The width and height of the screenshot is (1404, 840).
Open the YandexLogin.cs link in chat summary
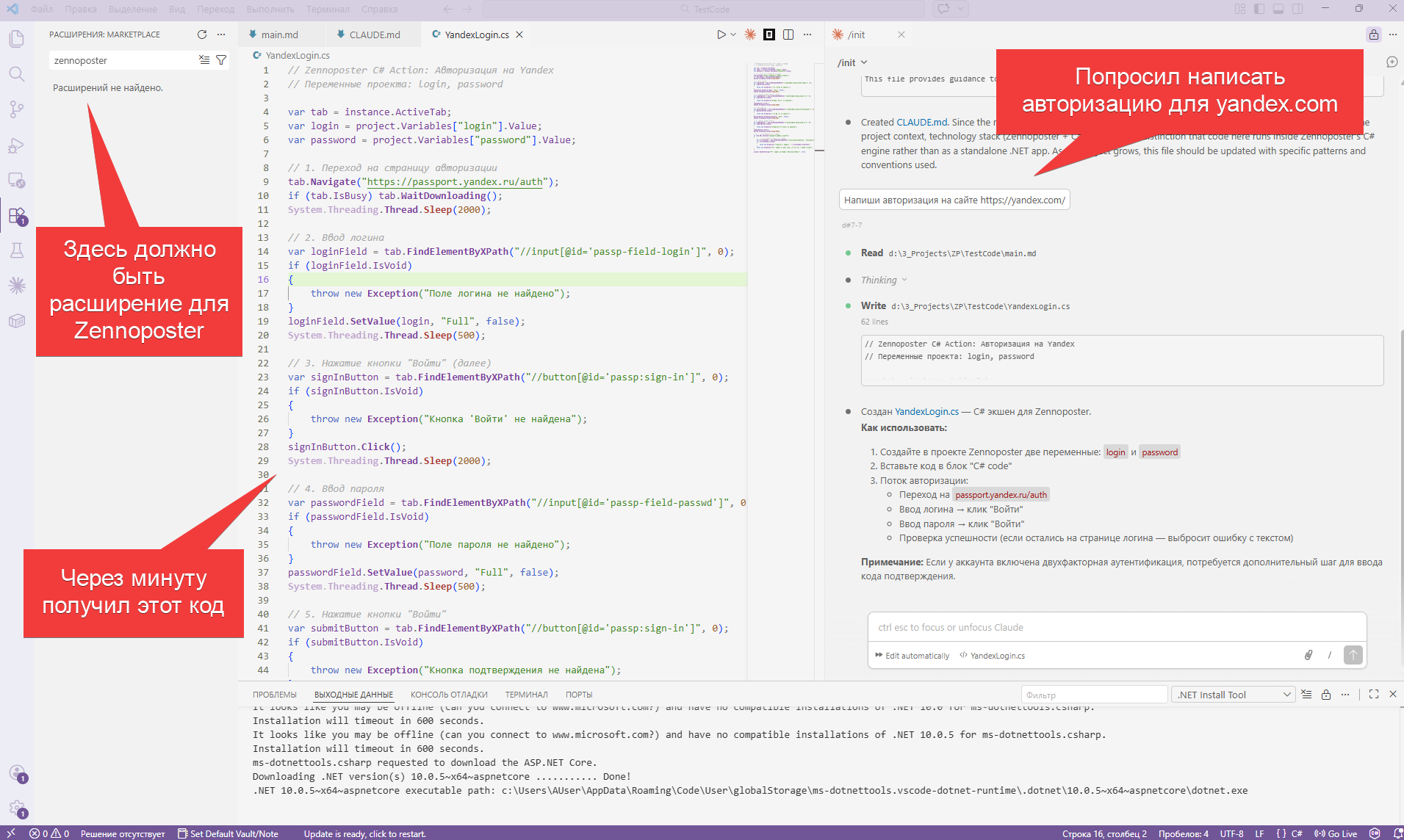(x=926, y=412)
